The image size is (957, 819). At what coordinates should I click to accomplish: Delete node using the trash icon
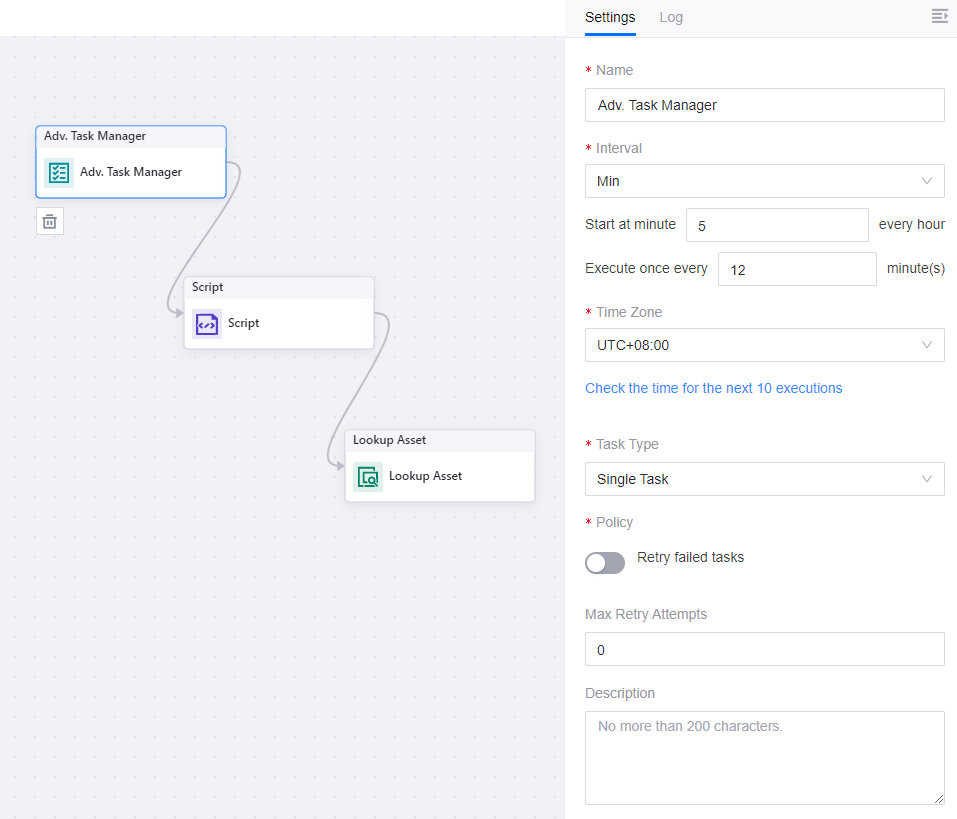click(x=50, y=221)
